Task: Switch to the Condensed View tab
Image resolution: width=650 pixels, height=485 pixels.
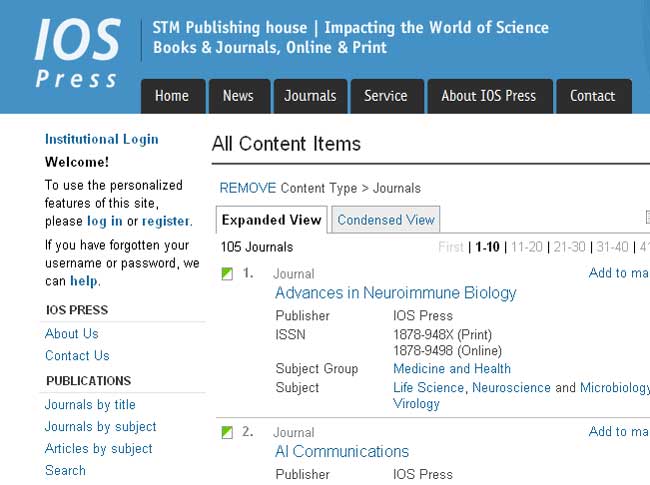Action: coord(386,220)
